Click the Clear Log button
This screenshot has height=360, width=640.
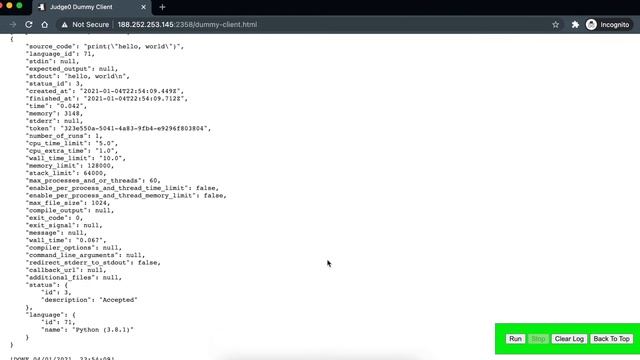tap(569, 339)
